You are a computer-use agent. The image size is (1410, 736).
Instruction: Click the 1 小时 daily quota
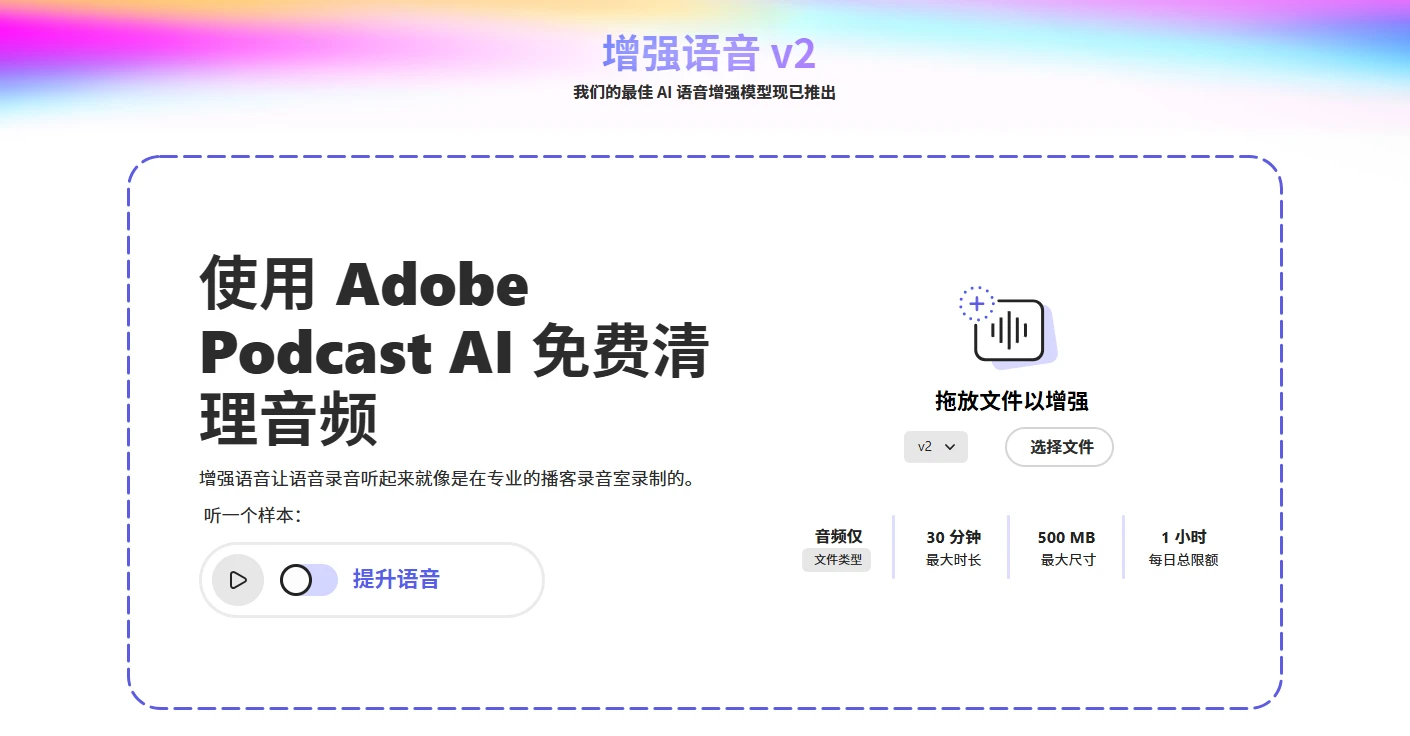pos(1183,537)
